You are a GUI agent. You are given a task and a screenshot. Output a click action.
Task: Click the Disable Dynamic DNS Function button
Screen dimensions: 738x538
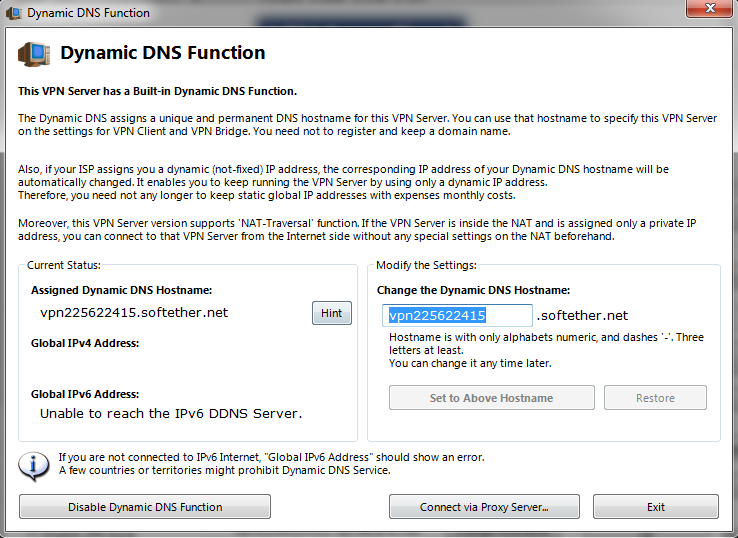click(145, 506)
